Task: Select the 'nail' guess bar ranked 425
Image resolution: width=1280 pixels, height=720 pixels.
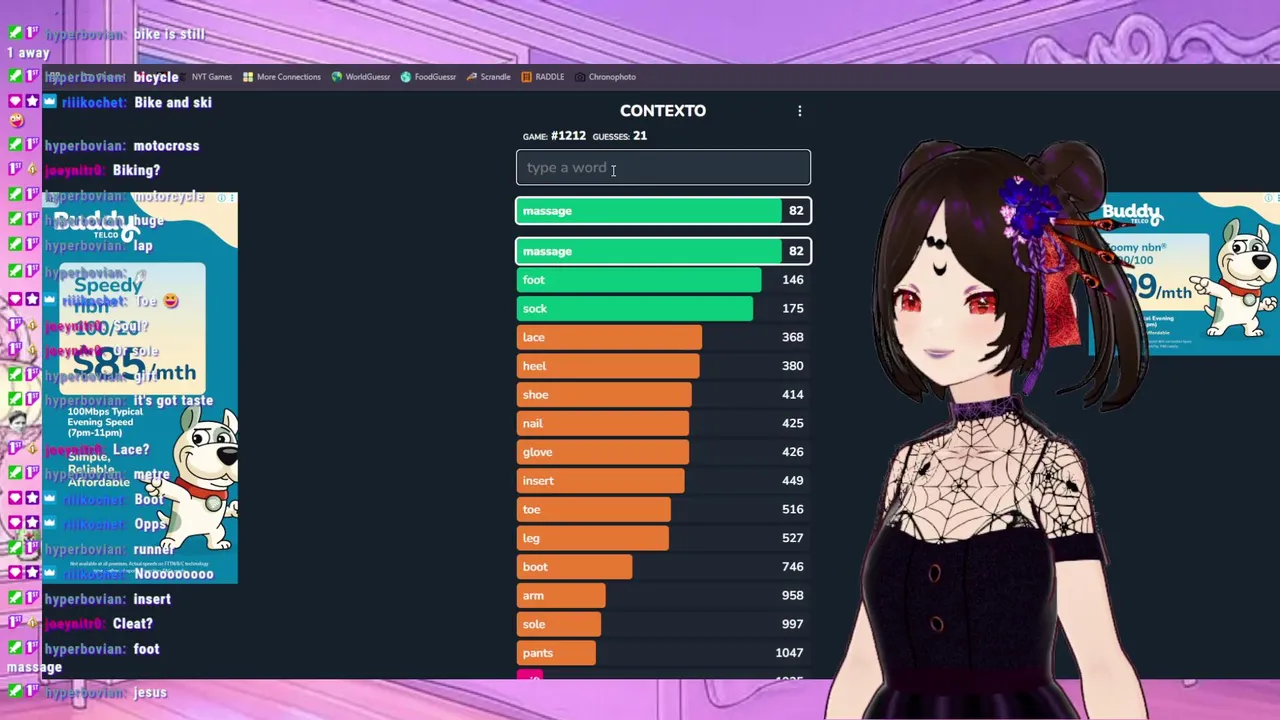Action: [x=663, y=423]
